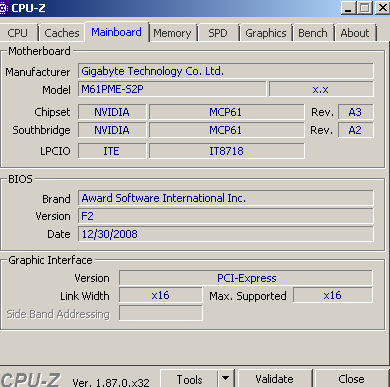Click the Link Width x16 value
This screenshot has height=387, width=390.
click(x=161, y=295)
